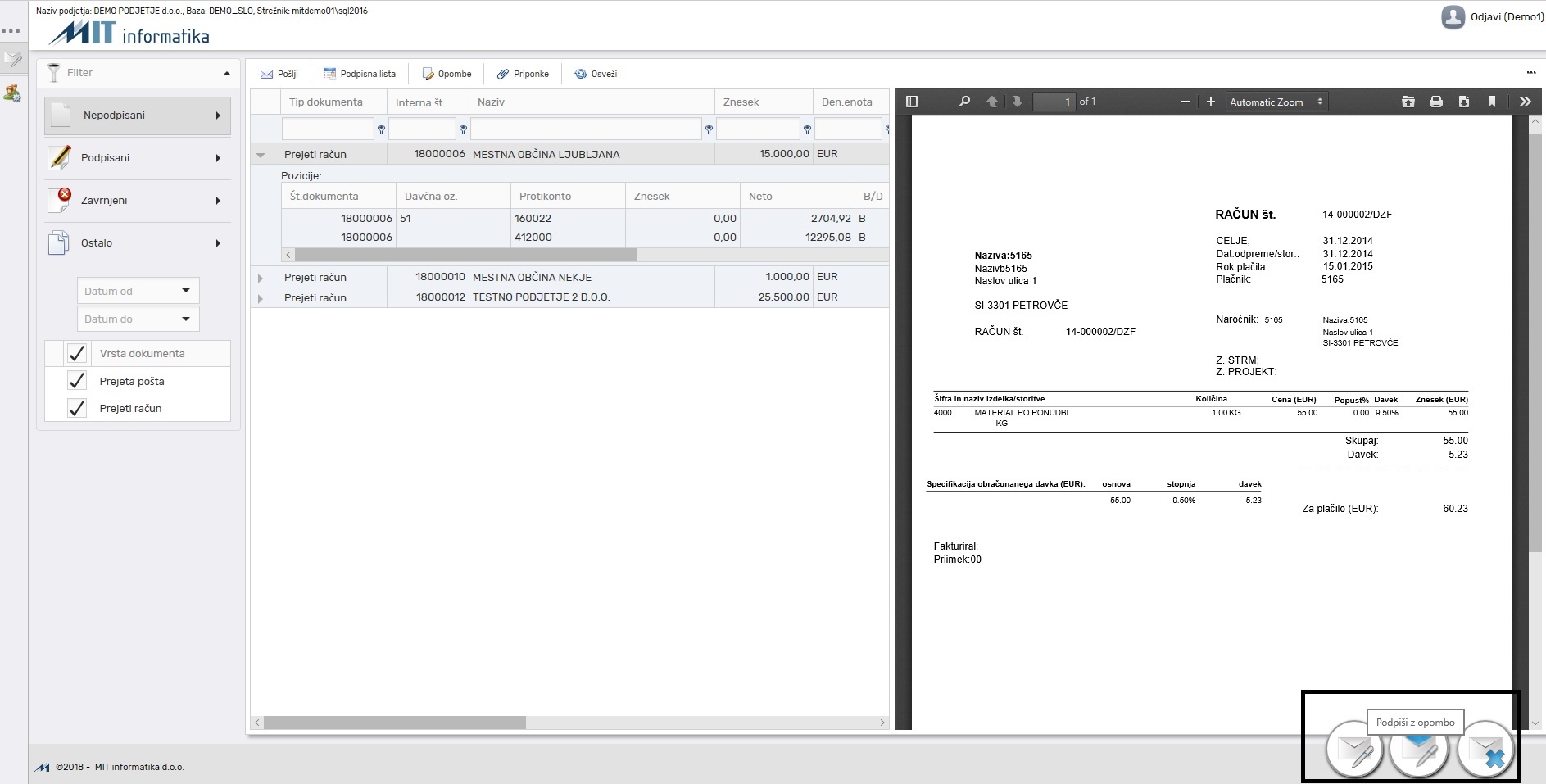The width and height of the screenshot is (1546, 784).
Task: Click the reject document envelope with X
Action: point(1485,750)
